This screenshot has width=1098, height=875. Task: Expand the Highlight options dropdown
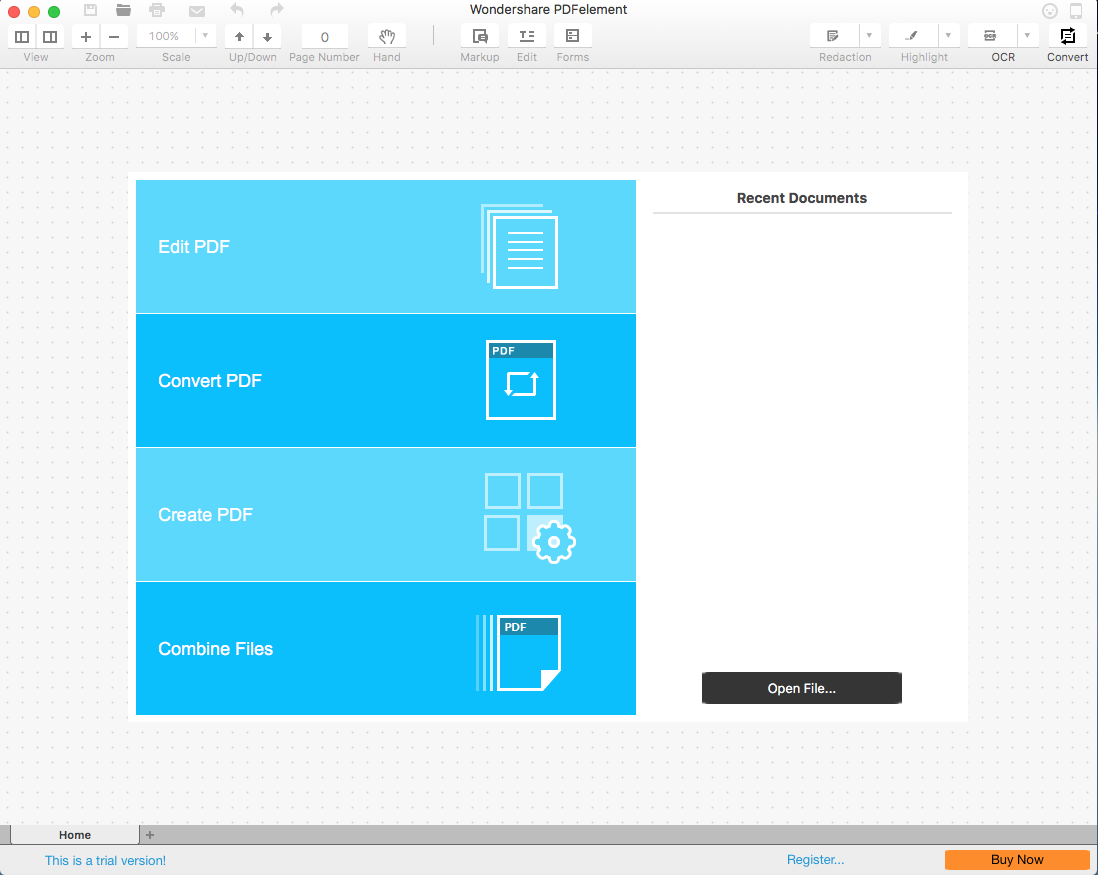pyautogui.click(x=947, y=36)
